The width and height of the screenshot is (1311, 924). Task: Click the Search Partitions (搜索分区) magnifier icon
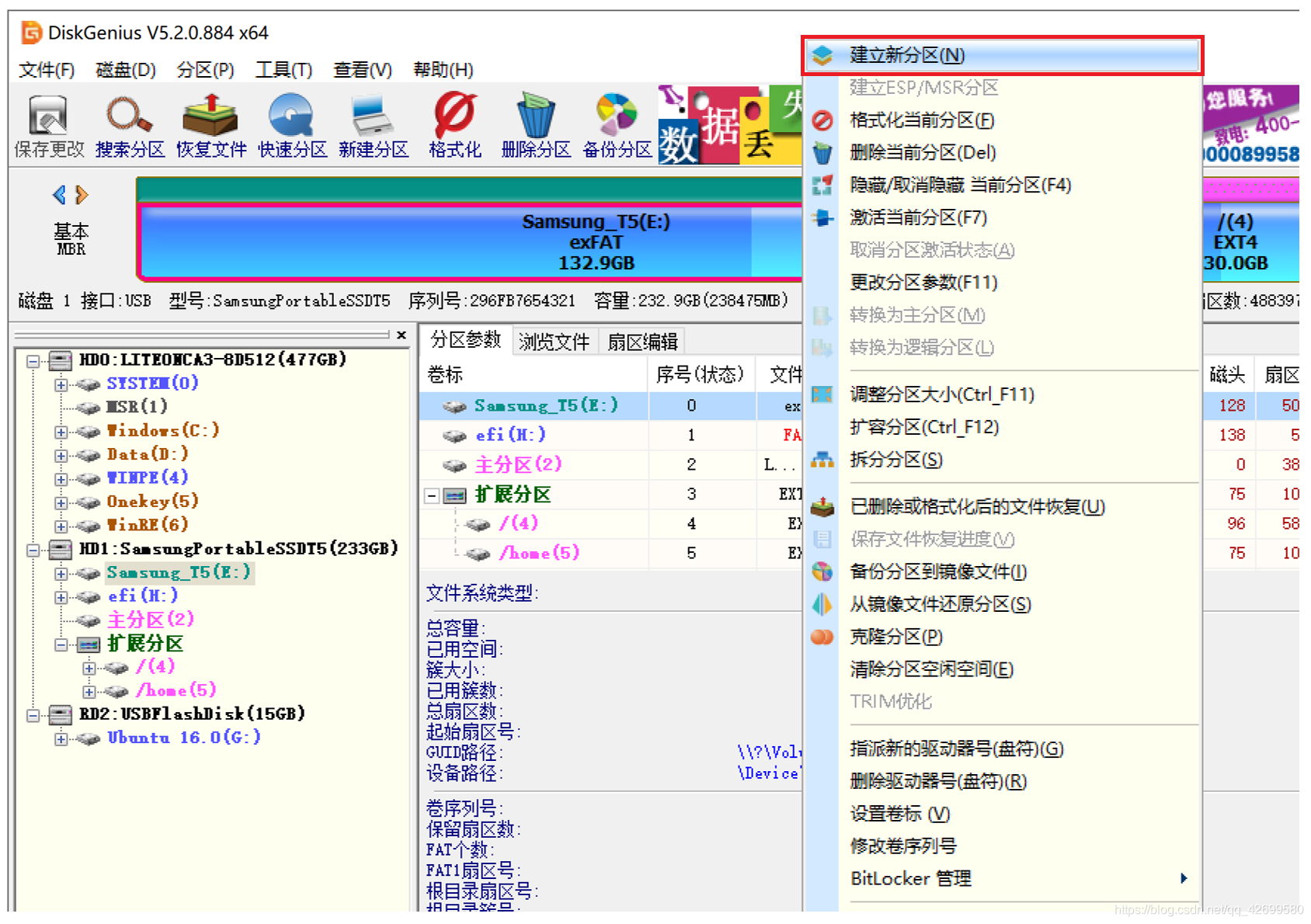pyautogui.click(x=129, y=116)
